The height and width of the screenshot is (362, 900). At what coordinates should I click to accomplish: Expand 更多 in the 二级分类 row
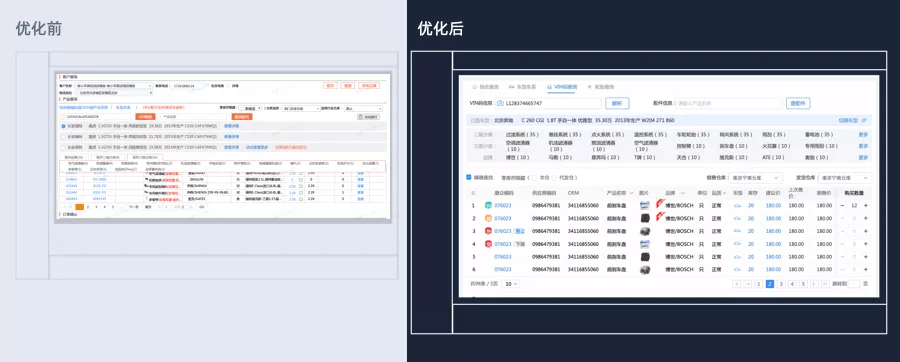pos(863,134)
